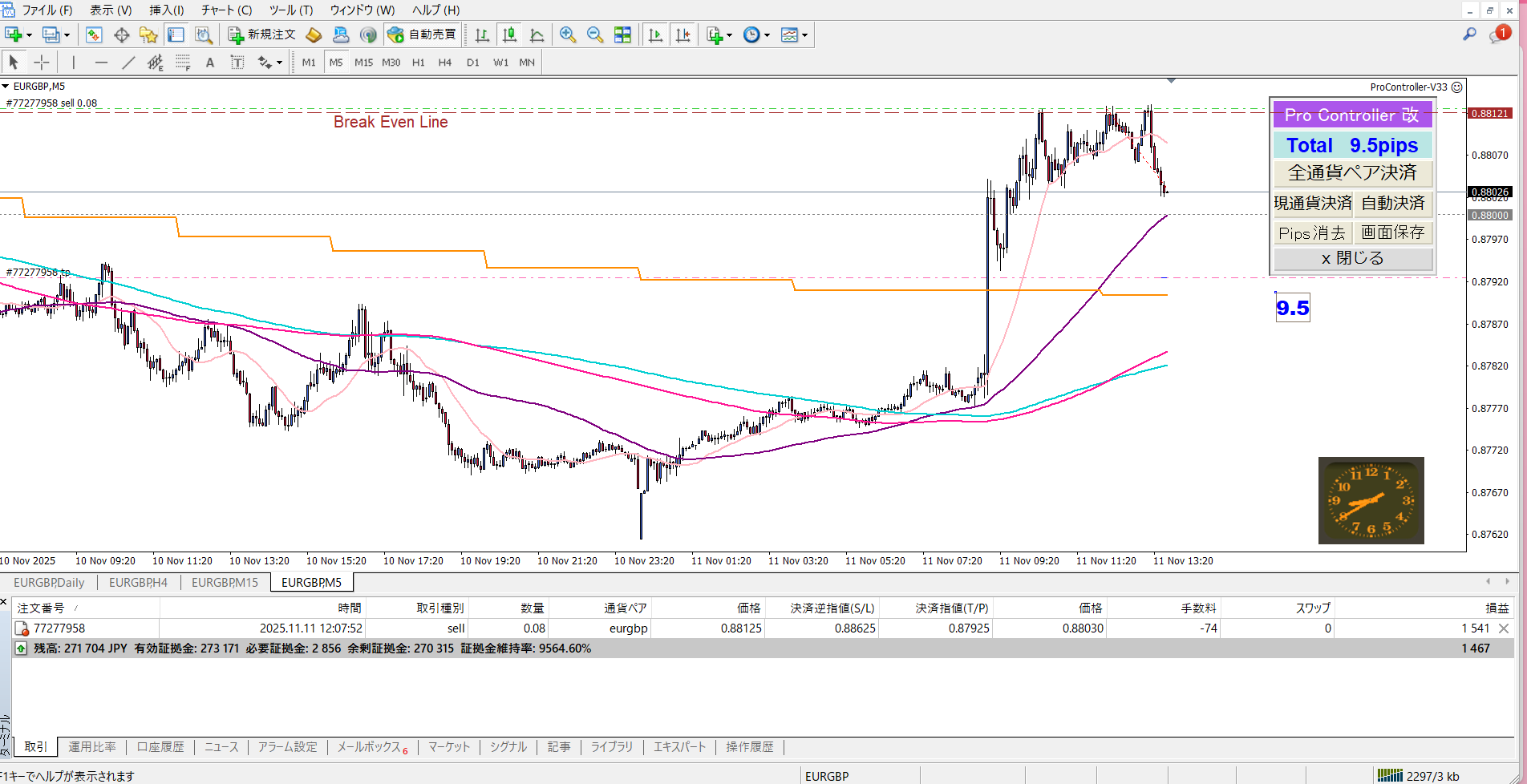Screen dimensions: 1527x784
Task: Pick the Fibonacci retracement tool
Action: (x=183, y=62)
